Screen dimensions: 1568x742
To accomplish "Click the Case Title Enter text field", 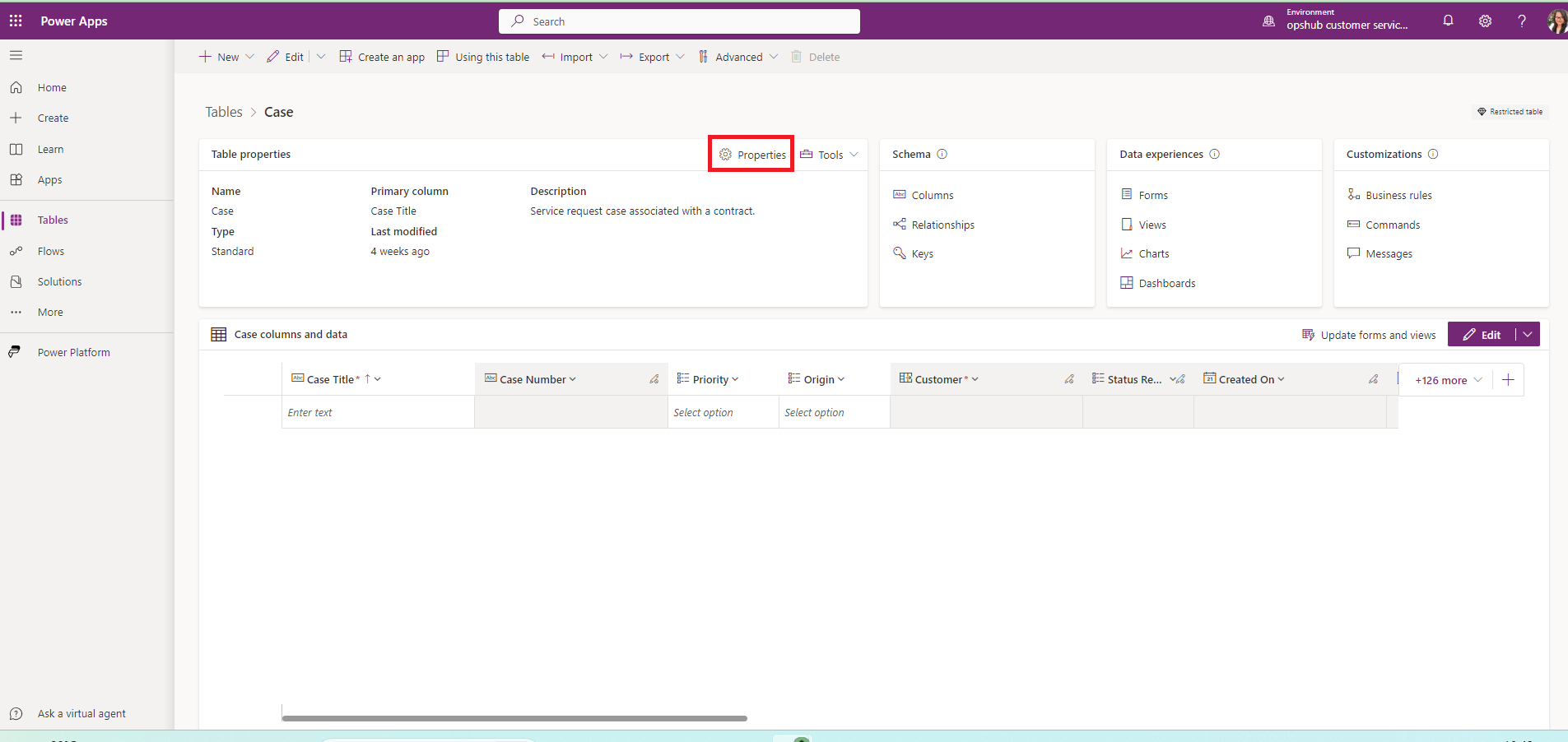I will point(377,412).
